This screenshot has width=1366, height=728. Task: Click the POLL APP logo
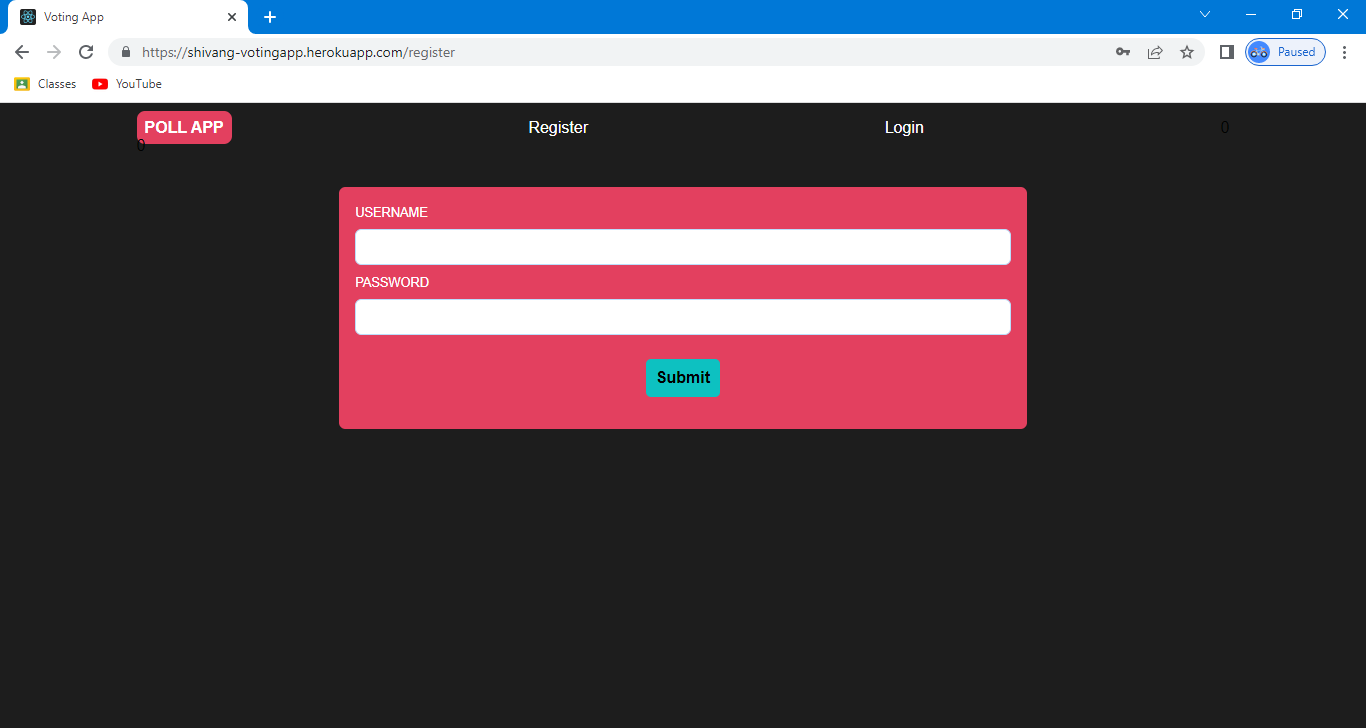(x=184, y=127)
